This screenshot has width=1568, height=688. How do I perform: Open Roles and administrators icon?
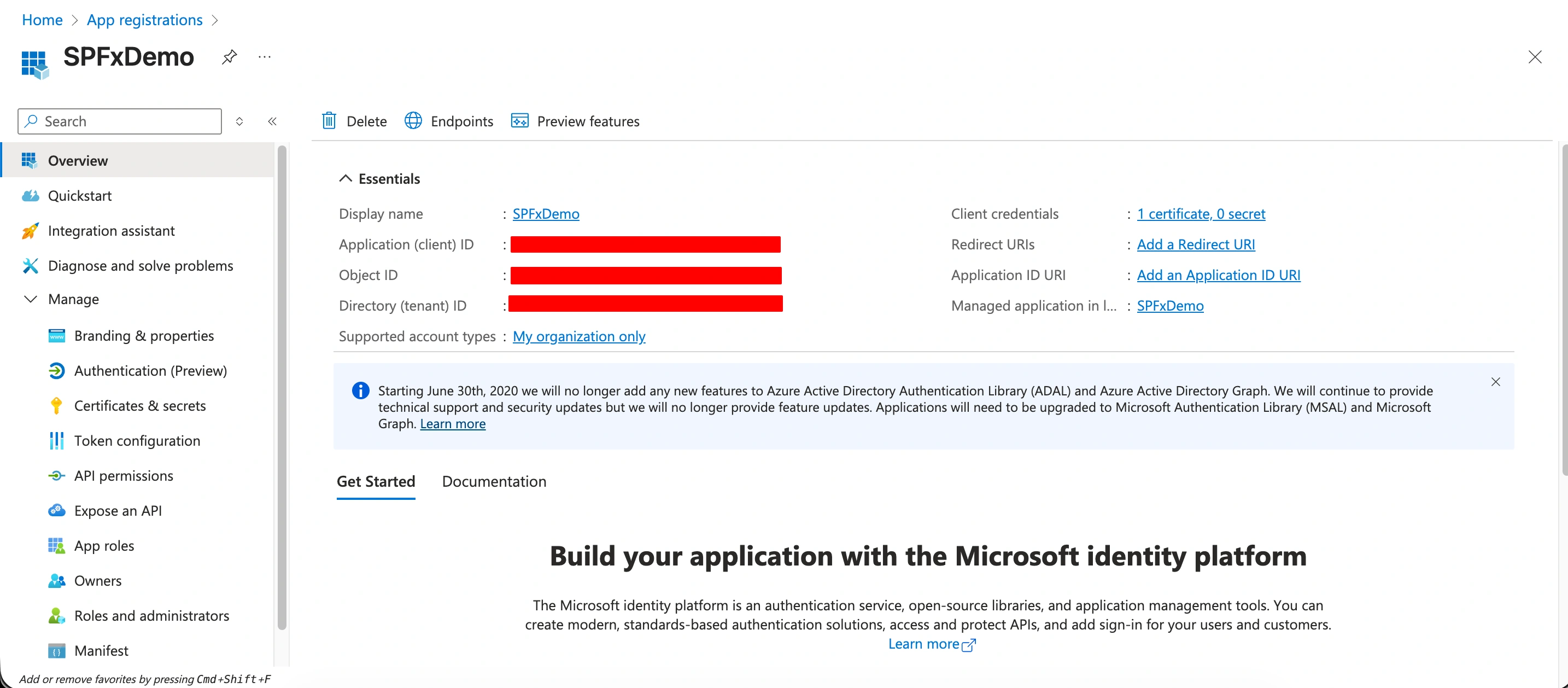(x=57, y=616)
